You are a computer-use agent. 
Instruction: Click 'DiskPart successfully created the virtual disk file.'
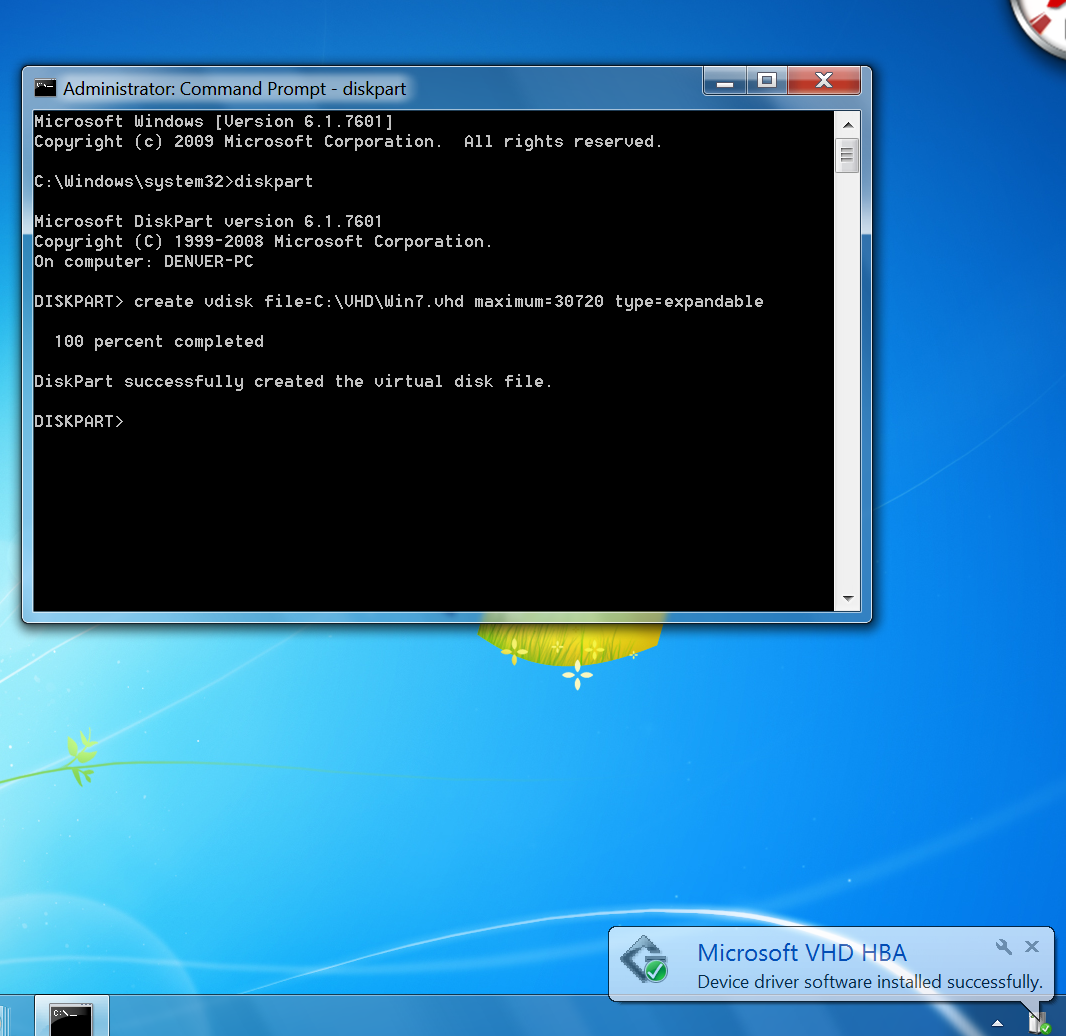pos(292,381)
